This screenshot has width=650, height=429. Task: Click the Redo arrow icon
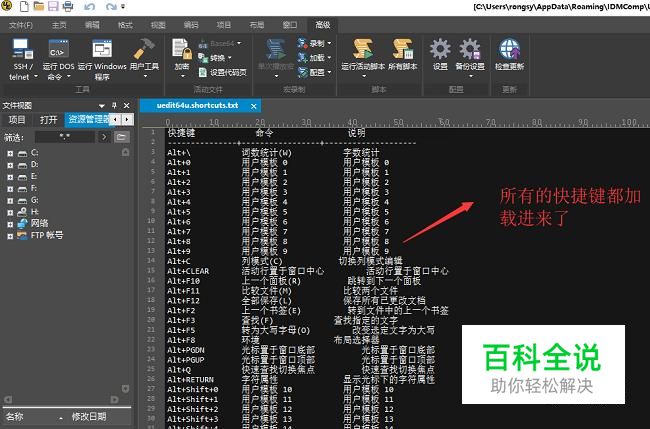tap(111, 6)
